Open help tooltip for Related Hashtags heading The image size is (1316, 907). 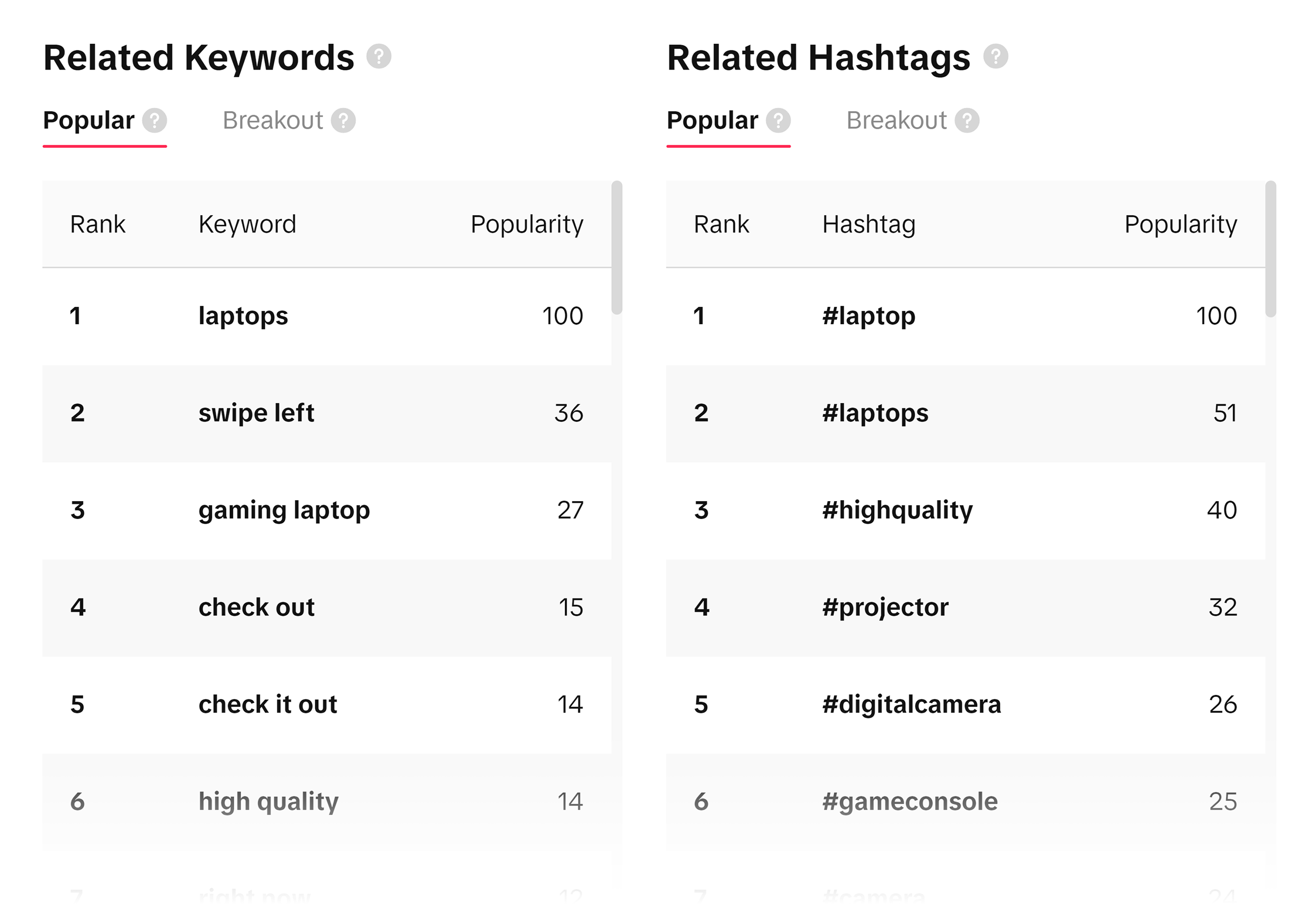point(995,56)
